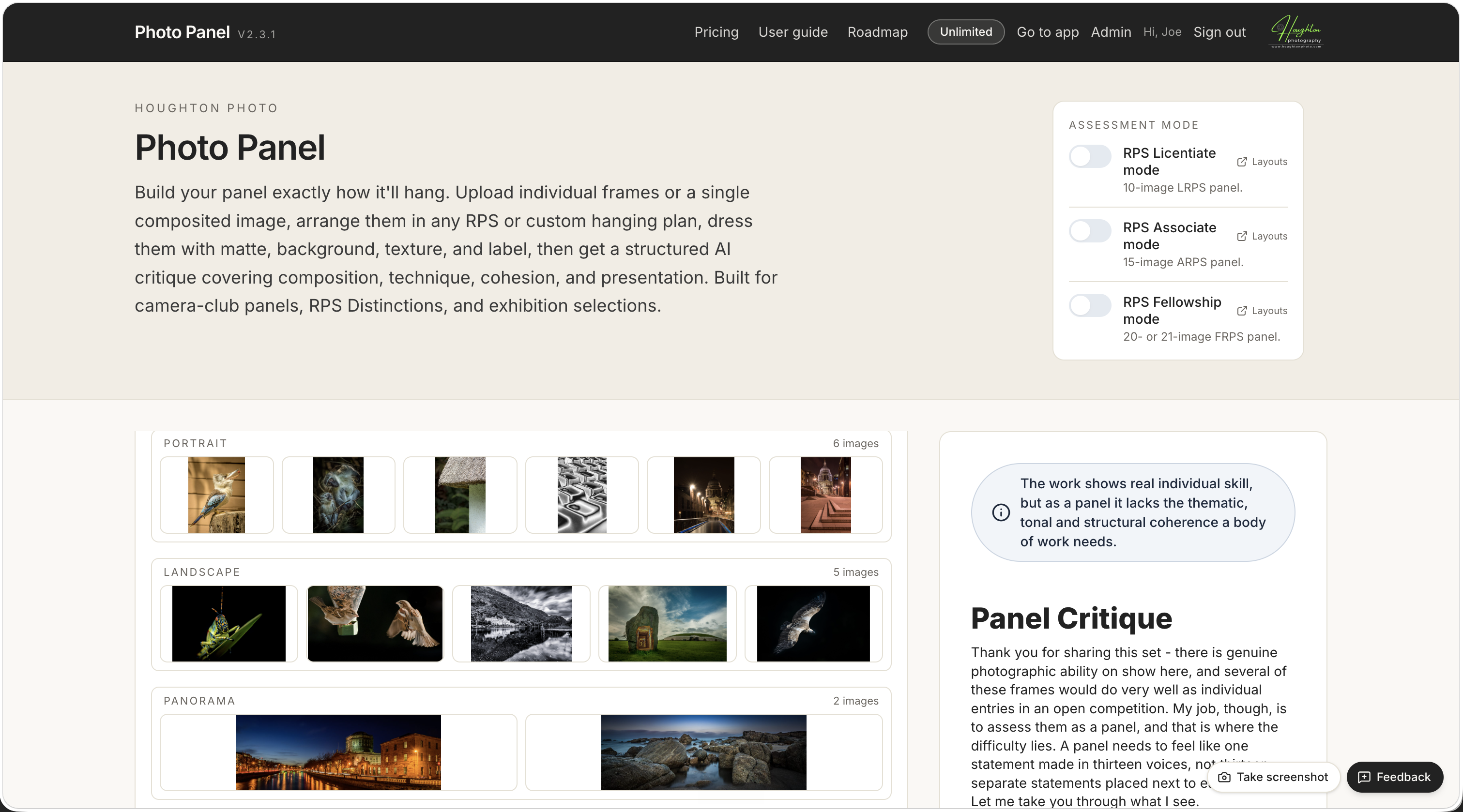The image size is (1463, 812).
Task: Select the rocky coastline panorama thumbnail
Action: (x=704, y=752)
